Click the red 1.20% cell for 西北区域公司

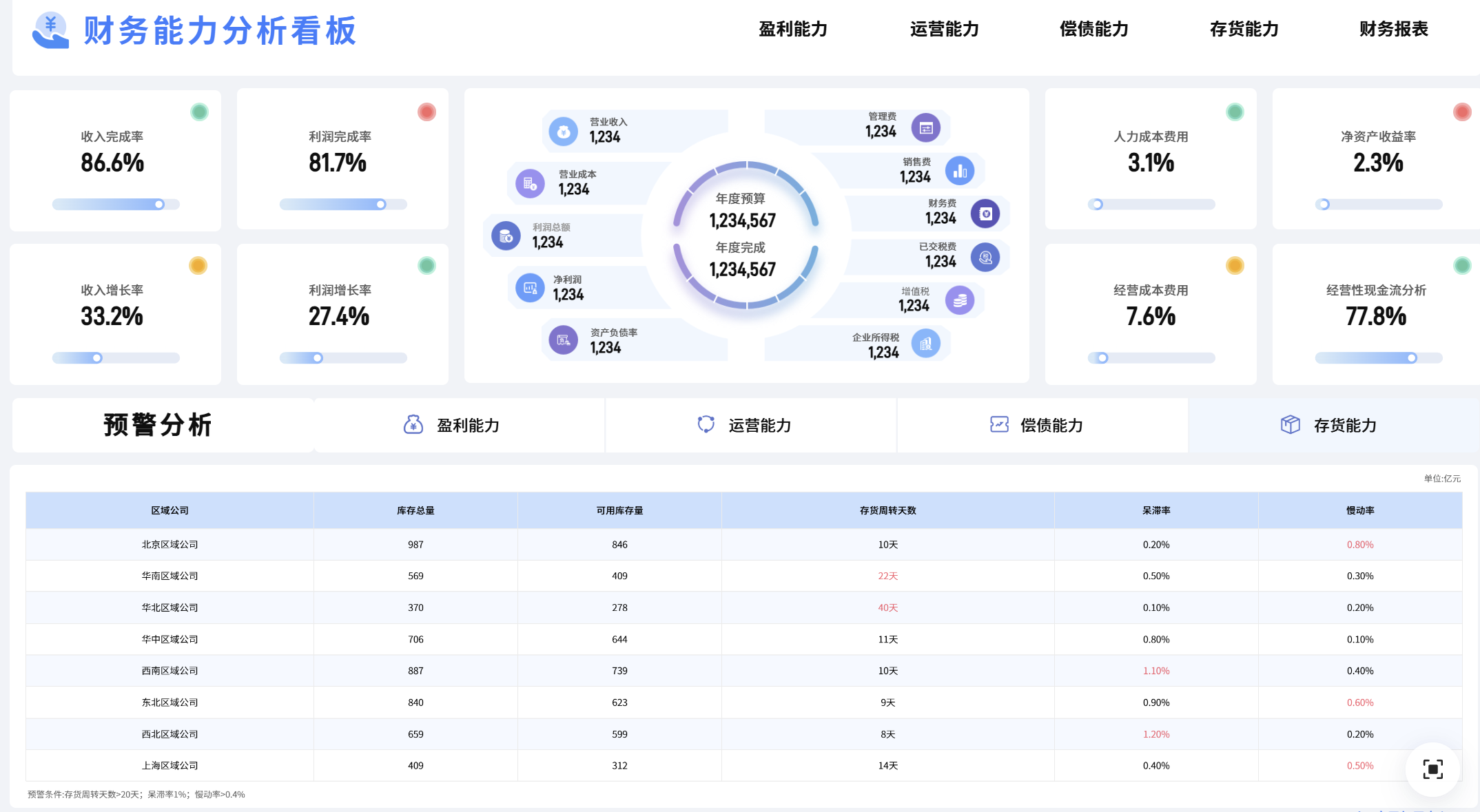point(1156,734)
